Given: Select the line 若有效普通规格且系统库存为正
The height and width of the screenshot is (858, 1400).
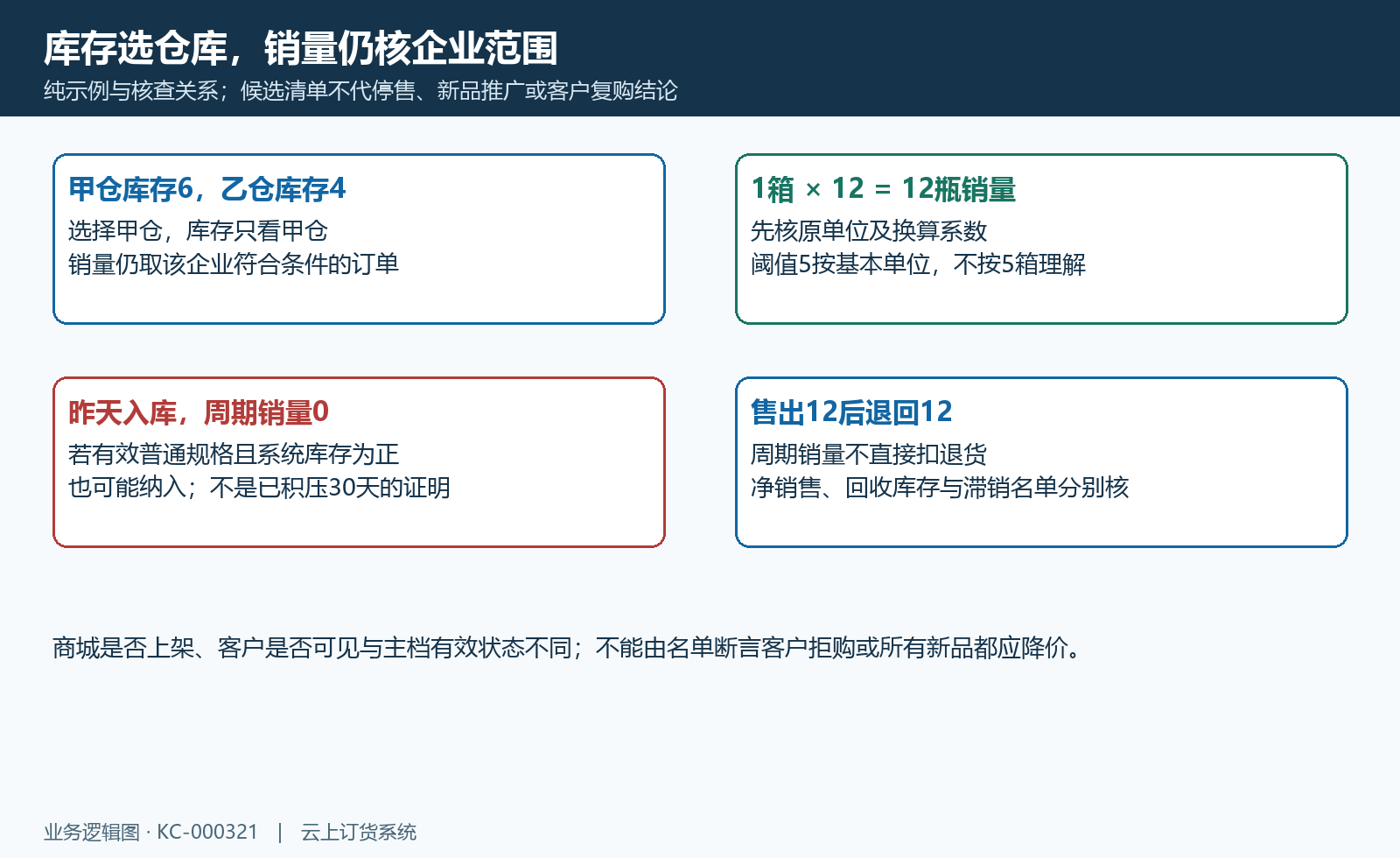Looking at the screenshot, I should coord(234,454).
